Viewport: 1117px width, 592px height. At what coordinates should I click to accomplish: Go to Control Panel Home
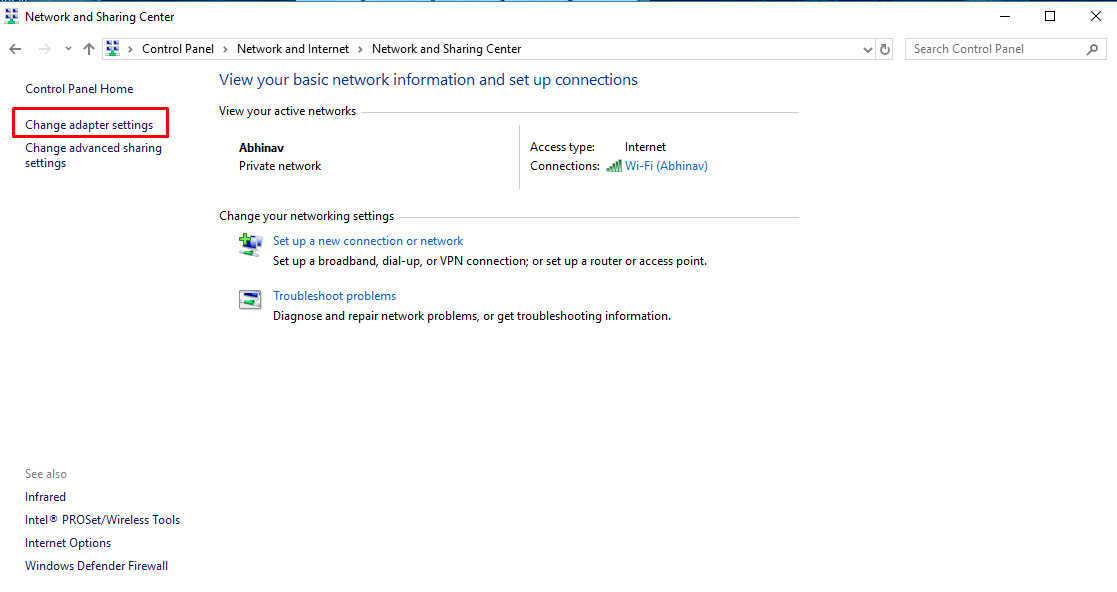[x=79, y=89]
